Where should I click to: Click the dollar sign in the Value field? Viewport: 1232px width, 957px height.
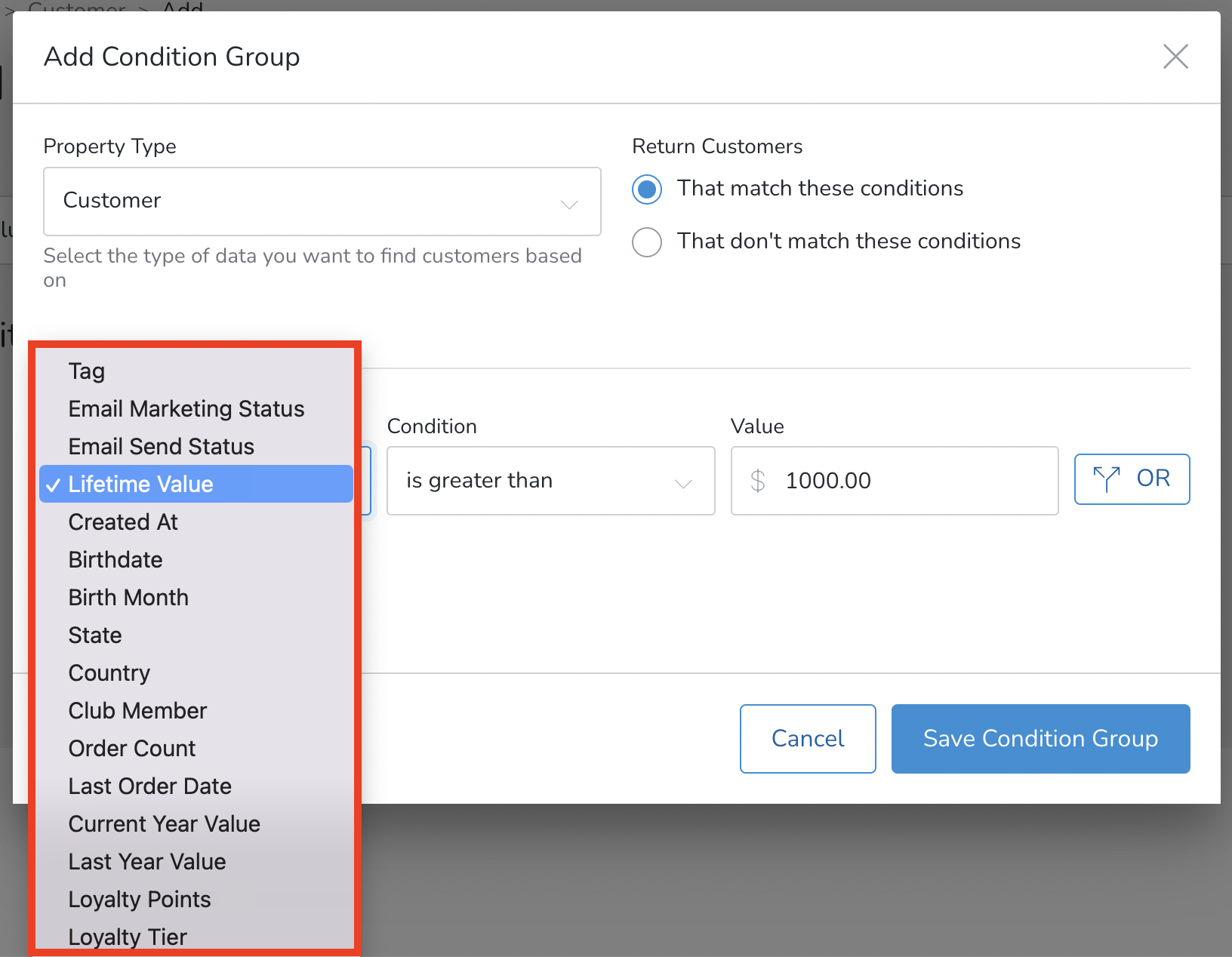757,481
